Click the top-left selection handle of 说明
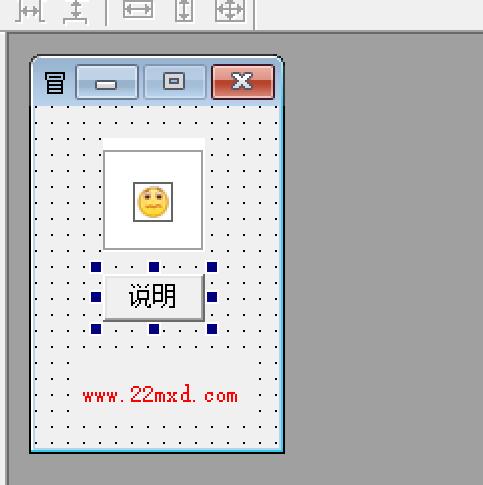Viewport: 483px width, 485px height. coord(96,267)
